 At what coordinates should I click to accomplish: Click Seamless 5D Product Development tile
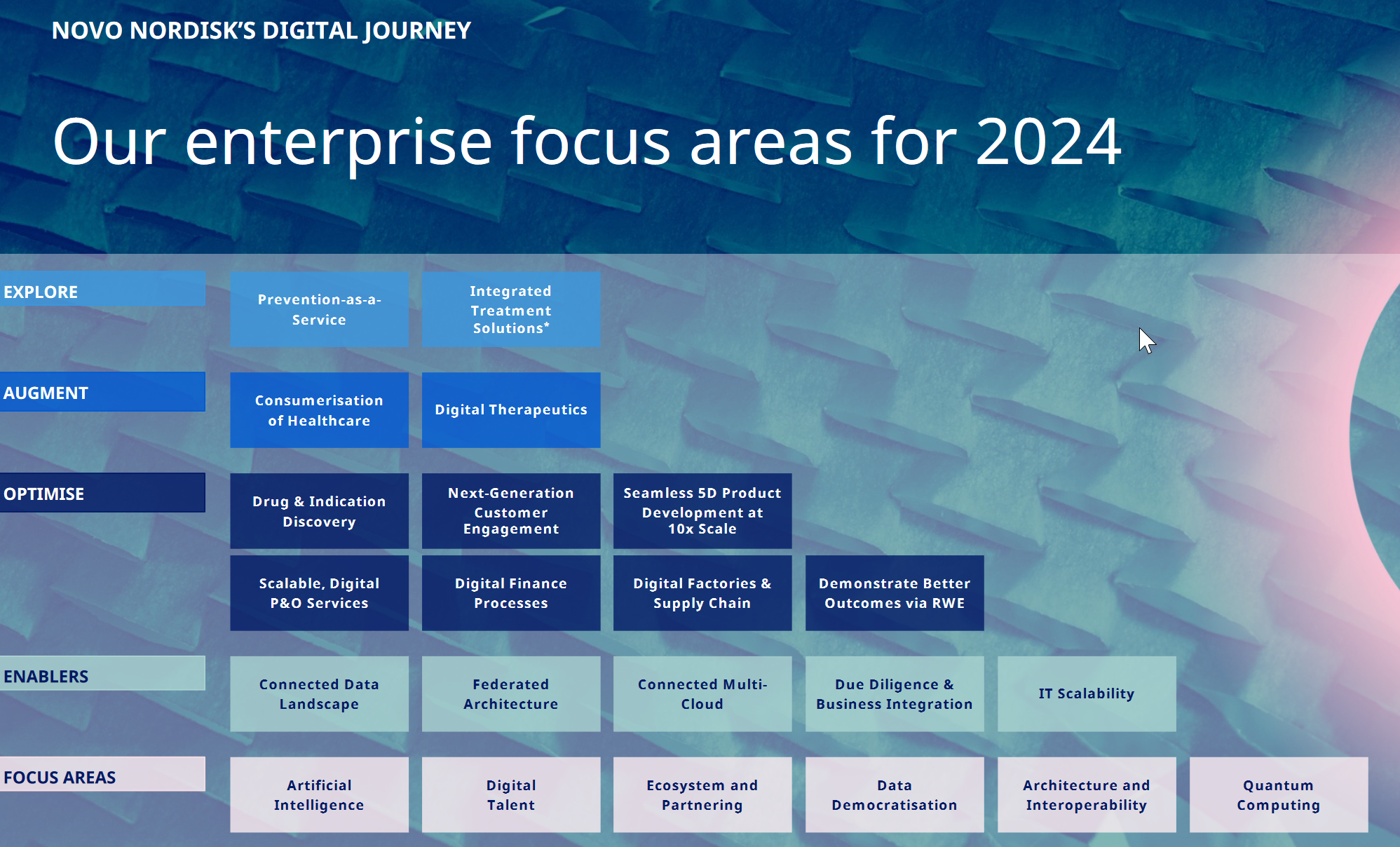coord(702,511)
